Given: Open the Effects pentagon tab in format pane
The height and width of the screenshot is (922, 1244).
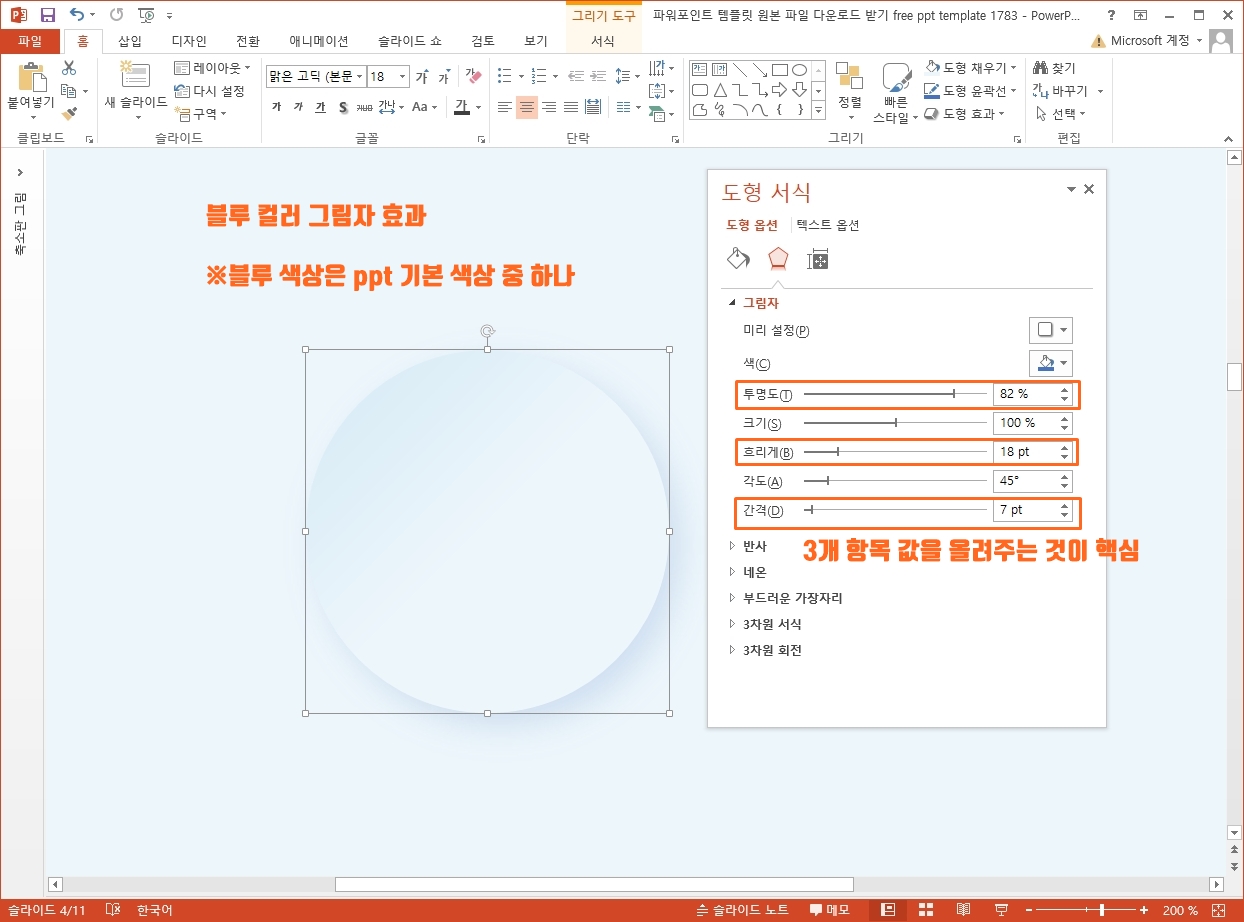Looking at the screenshot, I should pos(778,259).
